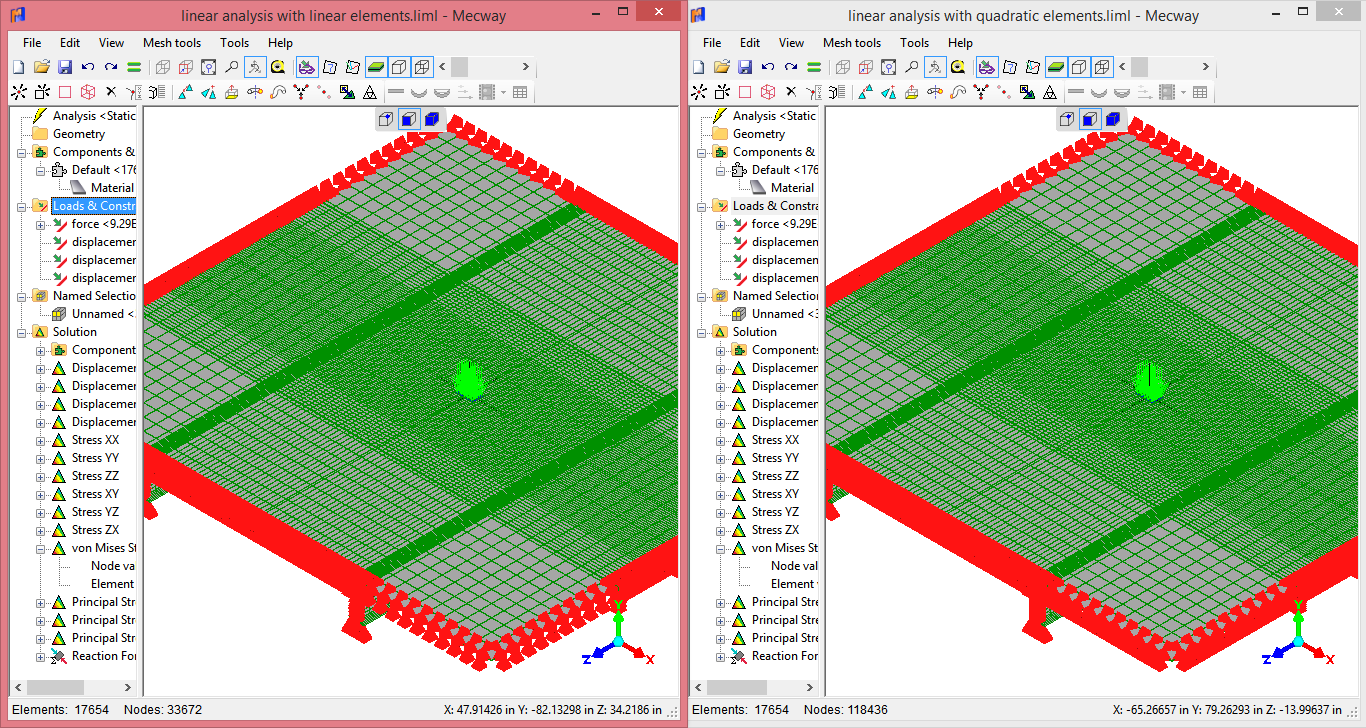Click revolve icon in linear elements window
Screen dimensions: 1366x728
click(x=254, y=92)
